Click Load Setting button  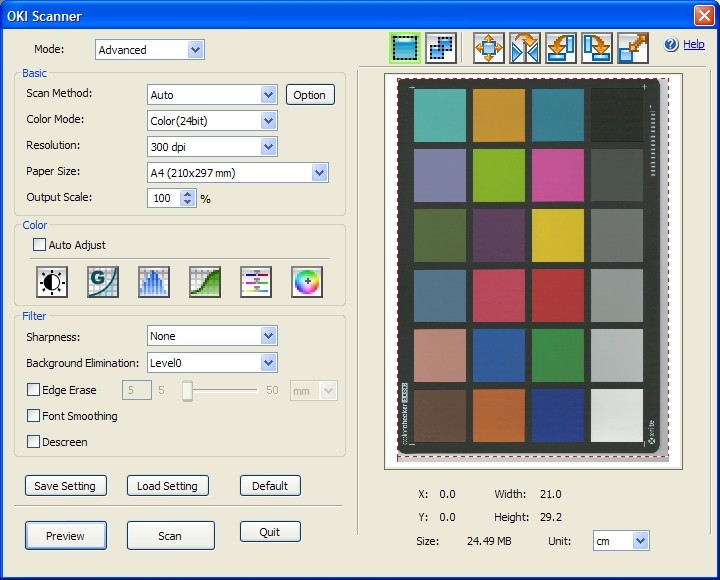[x=168, y=486]
